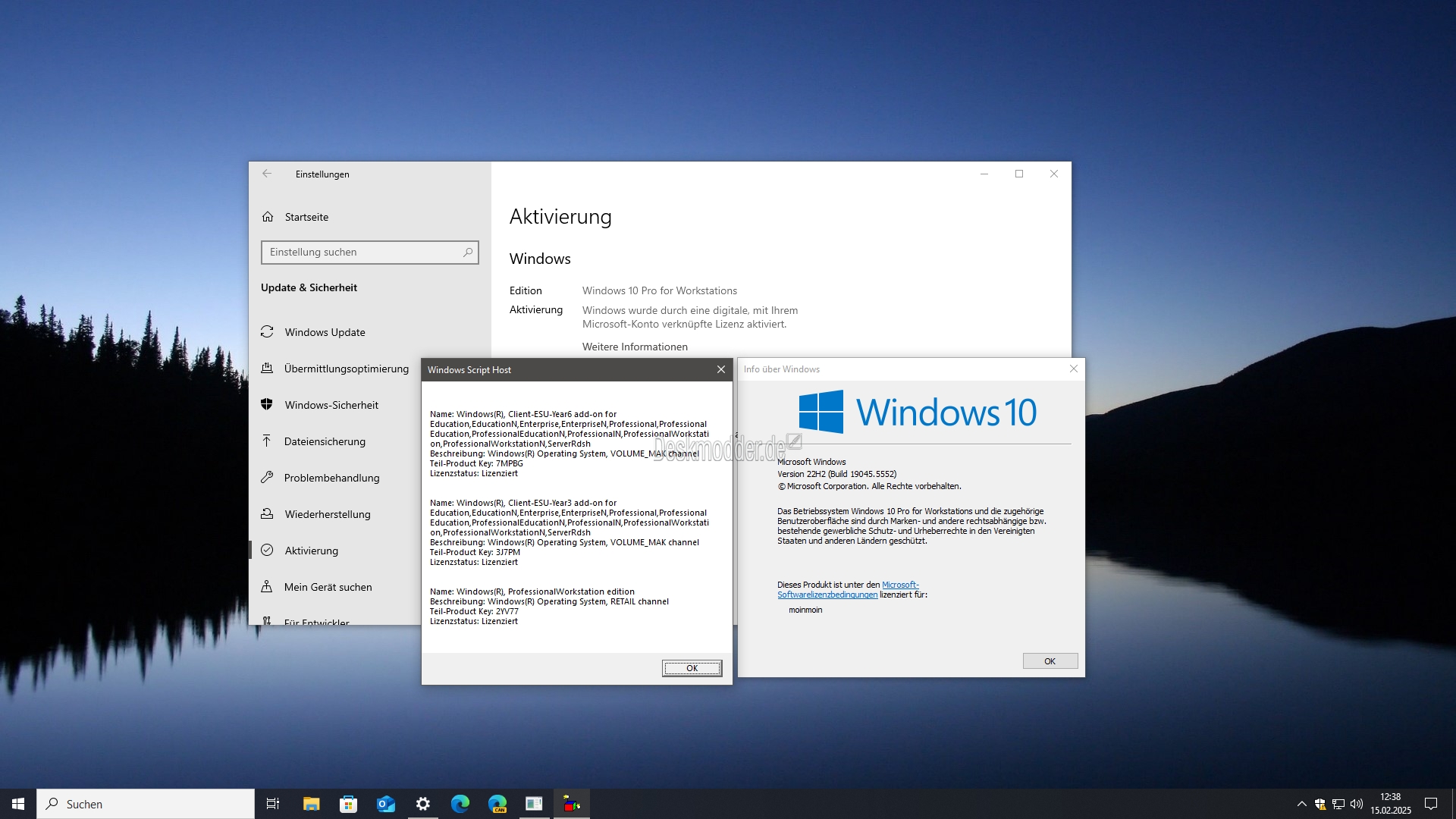Click the Wiederherstellung sidebar icon
The height and width of the screenshot is (819, 1456).
(267, 514)
